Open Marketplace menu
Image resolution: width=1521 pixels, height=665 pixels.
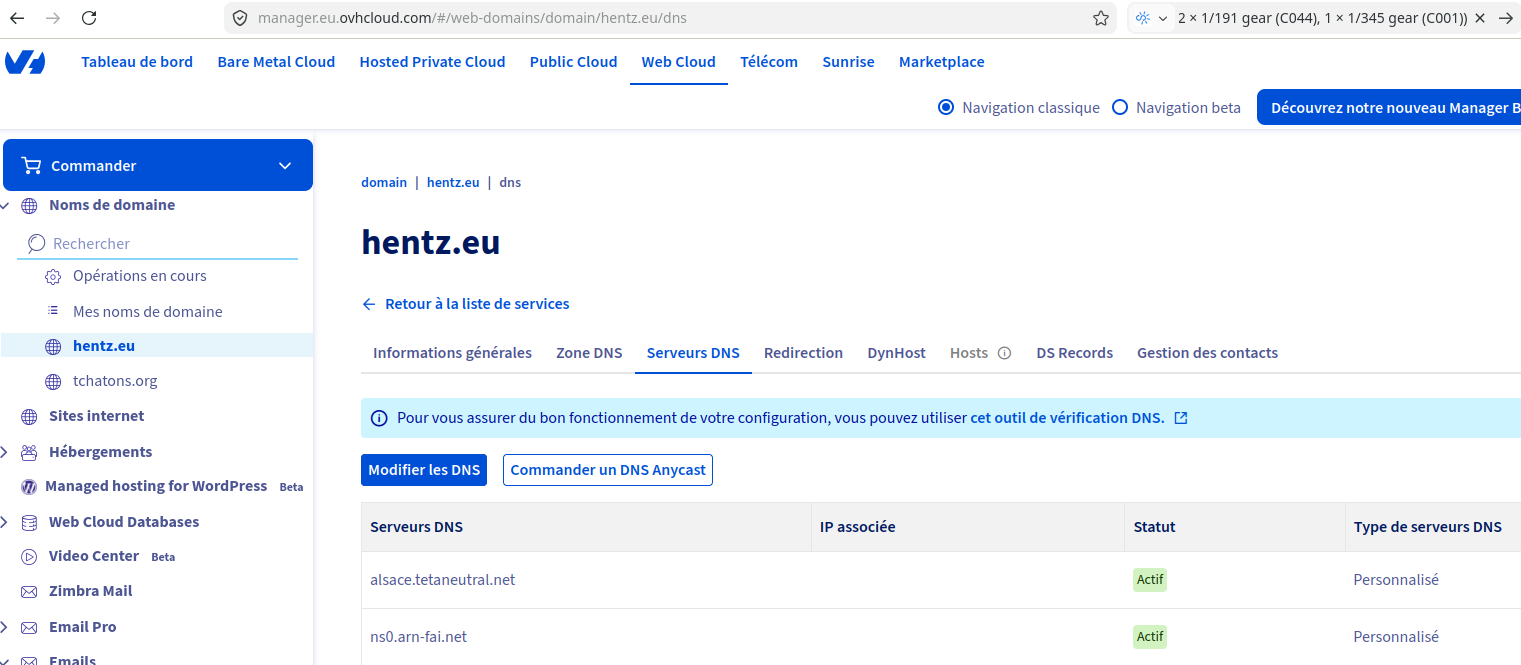pyautogui.click(x=941, y=62)
